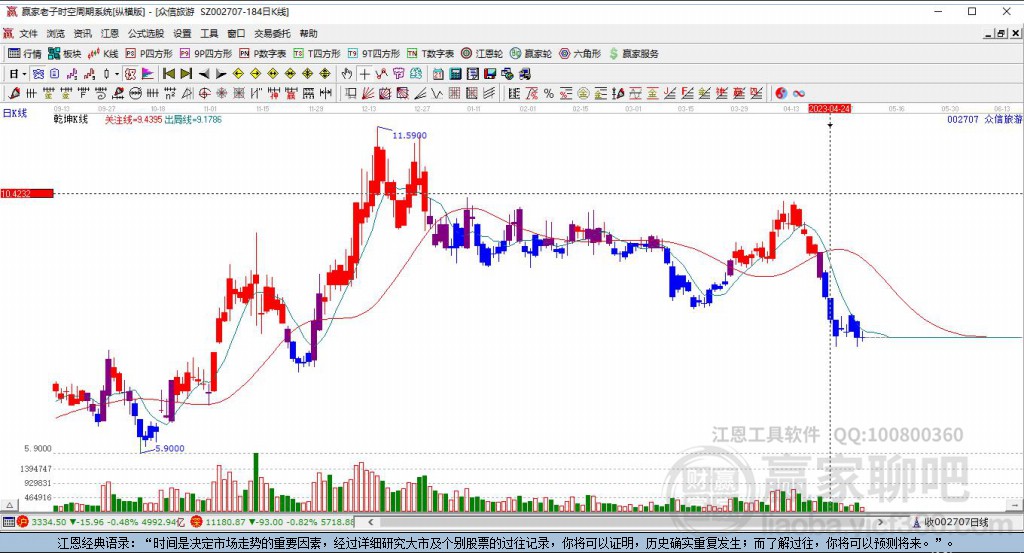The height and width of the screenshot is (553, 1024).
Task: Open the 工具 menu
Action: (209, 33)
